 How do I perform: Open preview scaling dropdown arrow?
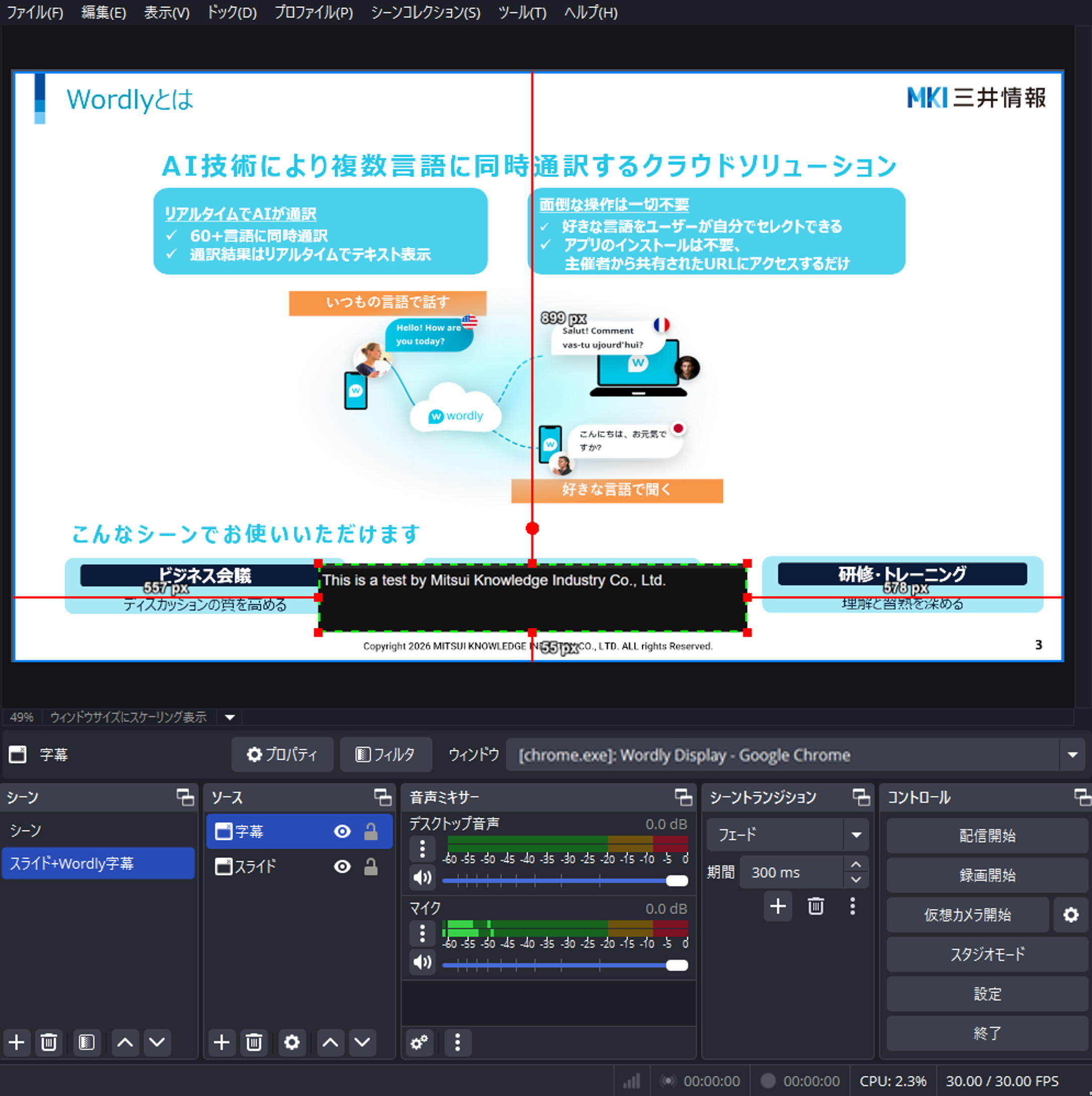[x=230, y=717]
